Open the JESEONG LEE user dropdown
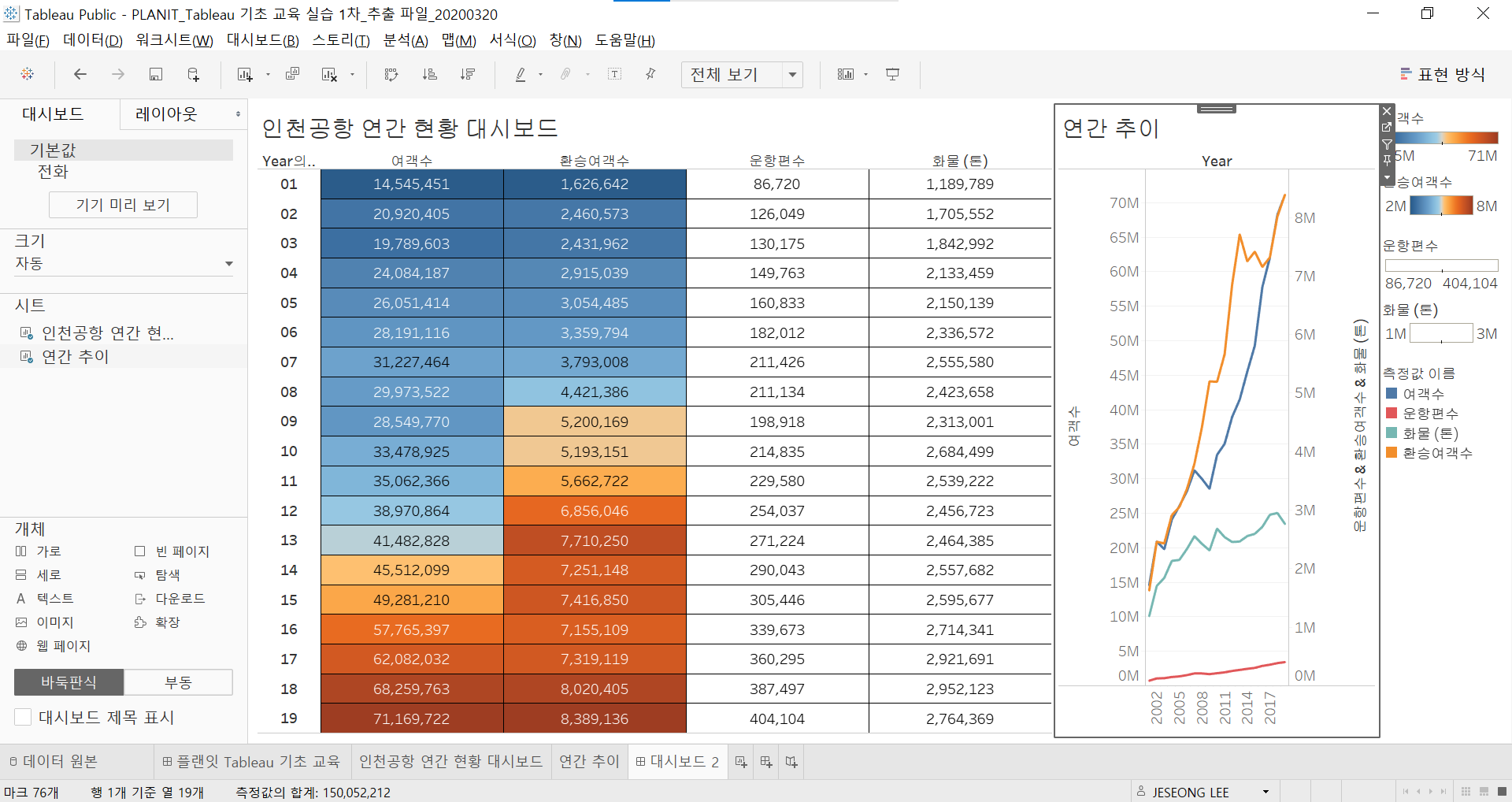This screenshot has width=1512, height=802. 1266,792
